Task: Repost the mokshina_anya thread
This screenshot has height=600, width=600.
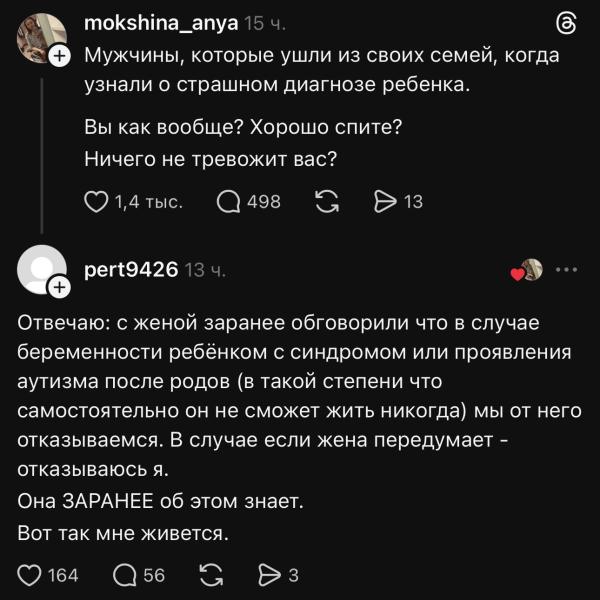Action: [x=326, y=202]
